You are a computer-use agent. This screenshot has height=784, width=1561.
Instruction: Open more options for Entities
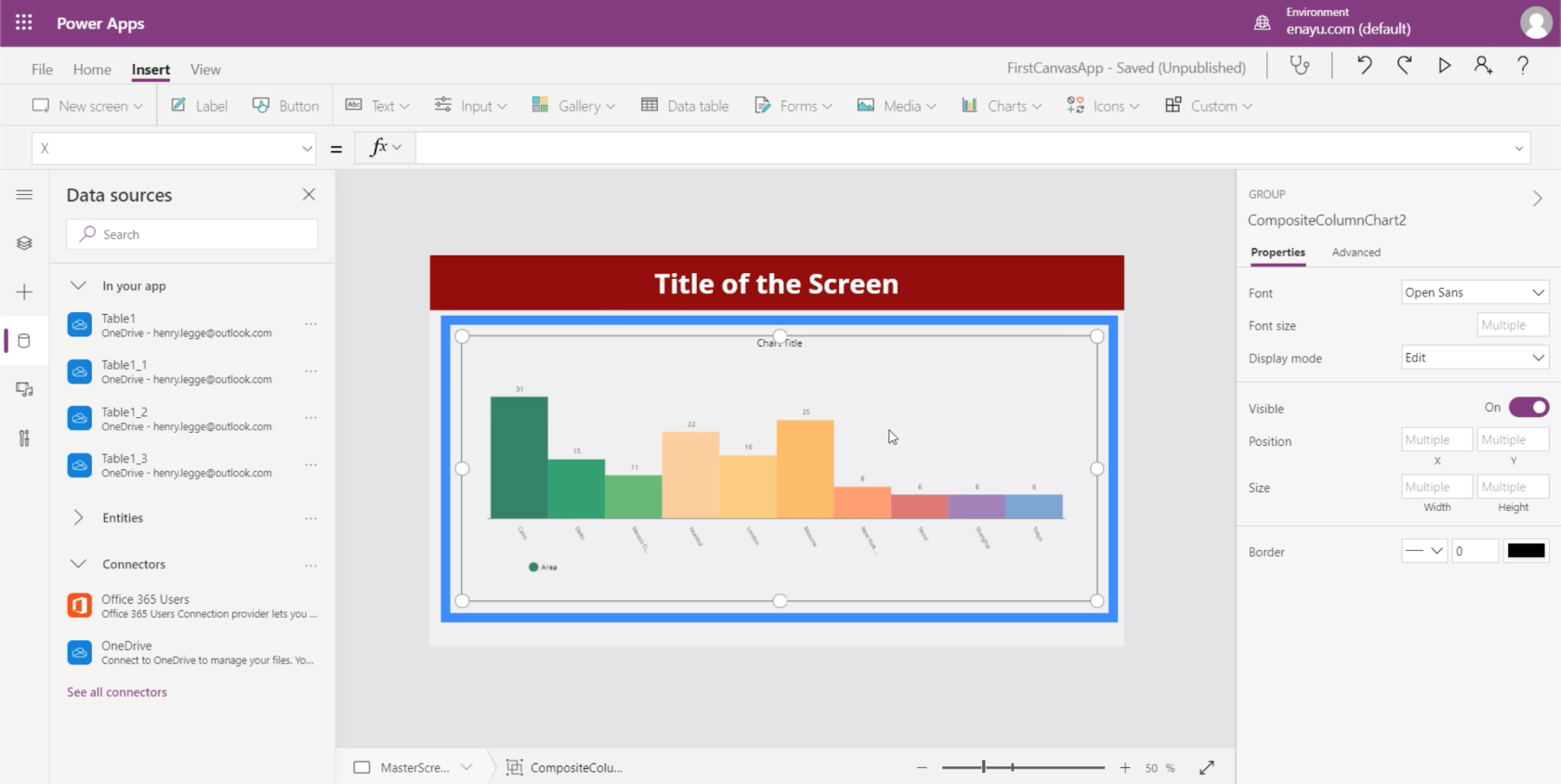click(x=311, y=518)
